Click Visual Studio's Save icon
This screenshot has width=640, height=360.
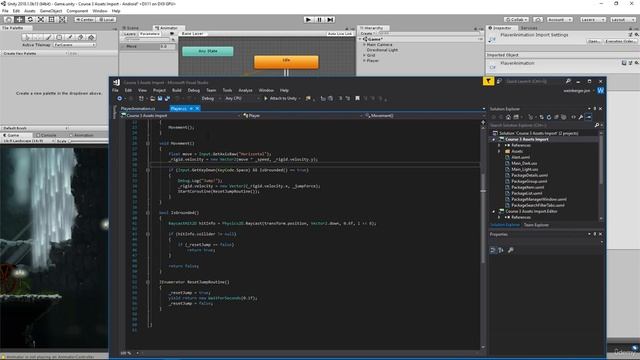[x=160, y=98]
